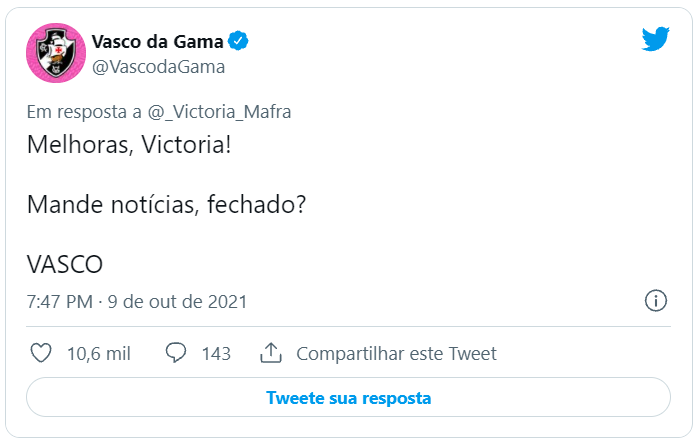Click the 10,6 mil likes count

(98, 353)
